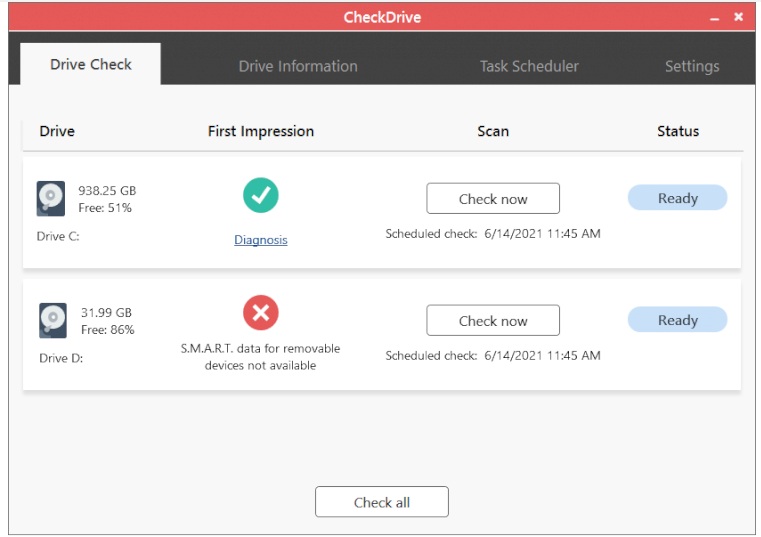Click the Free: 51% text
Viewport: 761px width, 537px height.
(x=105, y=208)
